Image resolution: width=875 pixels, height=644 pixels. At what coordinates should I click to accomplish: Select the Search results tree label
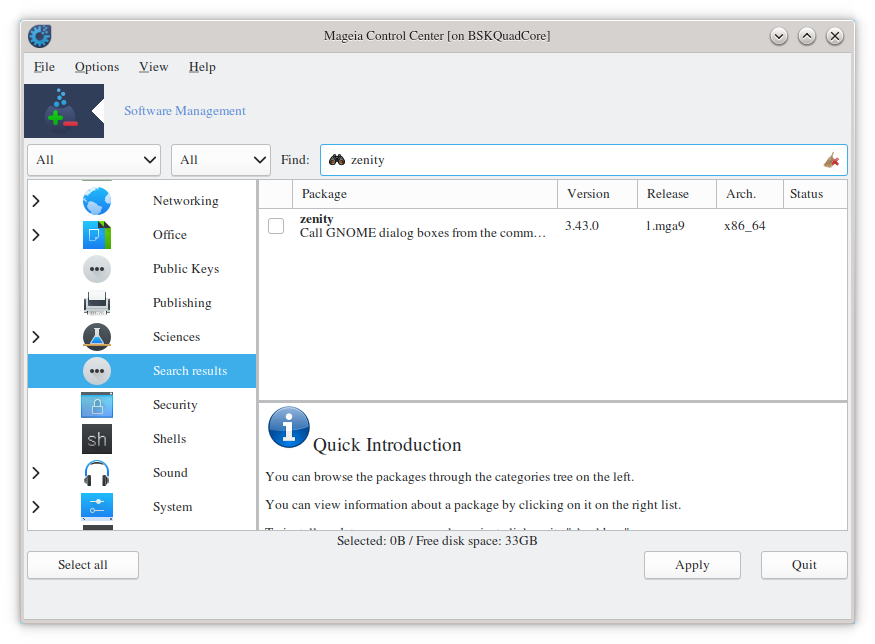pos(190,371)
